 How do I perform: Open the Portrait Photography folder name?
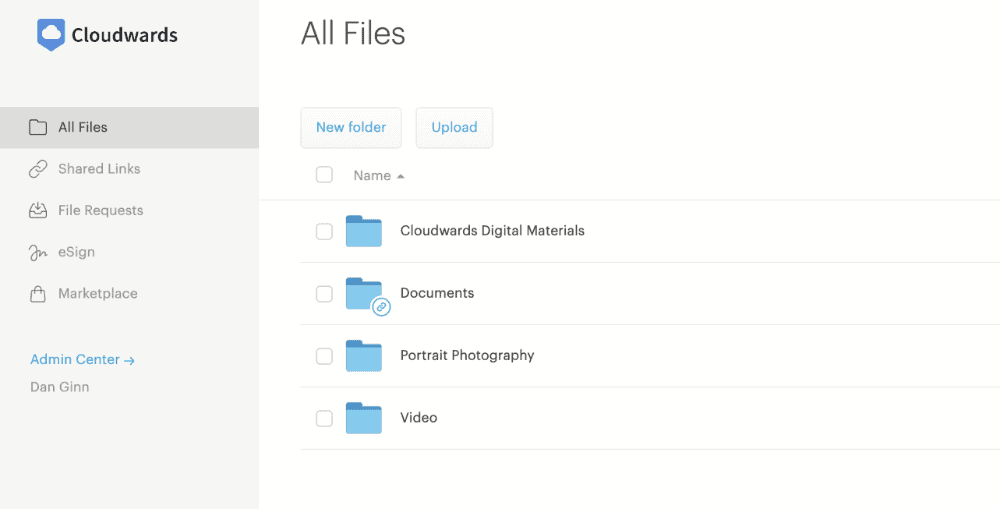(467, 356)
